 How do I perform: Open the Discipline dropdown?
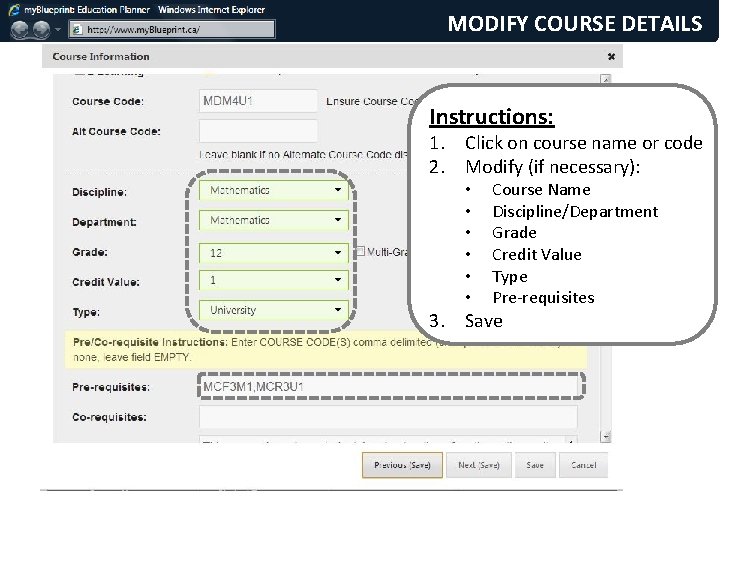(273, 190)
